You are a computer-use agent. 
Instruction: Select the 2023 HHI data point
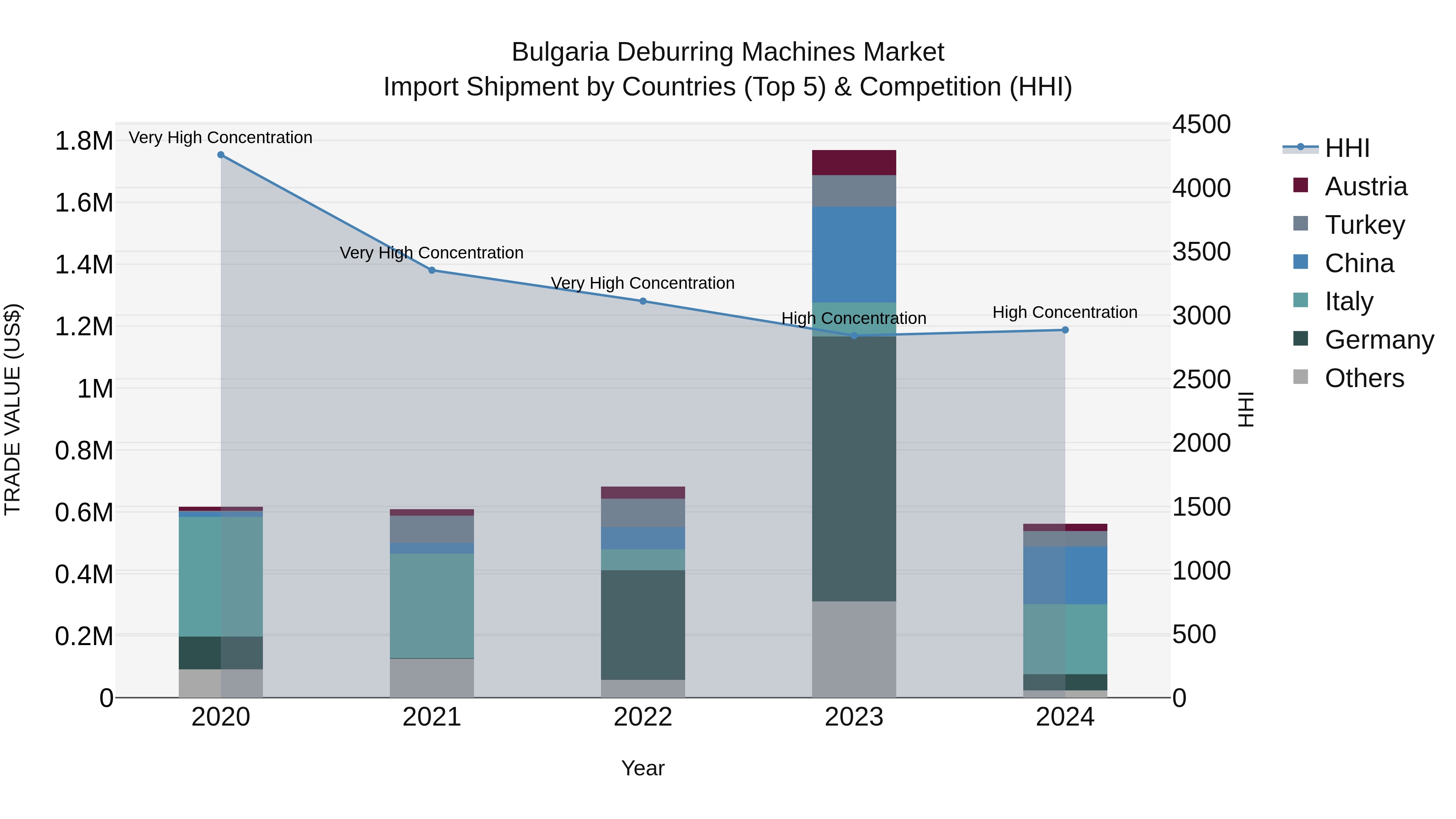pos(854,336)
